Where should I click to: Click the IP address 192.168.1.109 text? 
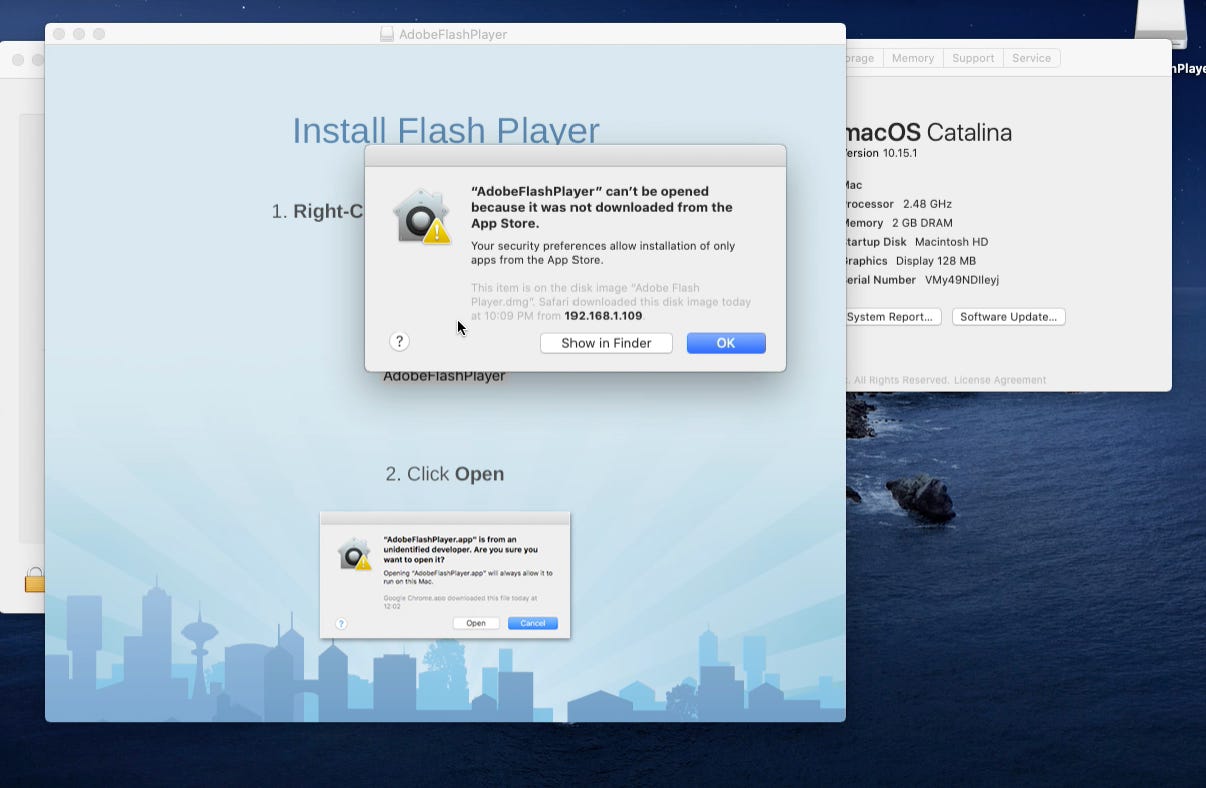click(603, 315)
